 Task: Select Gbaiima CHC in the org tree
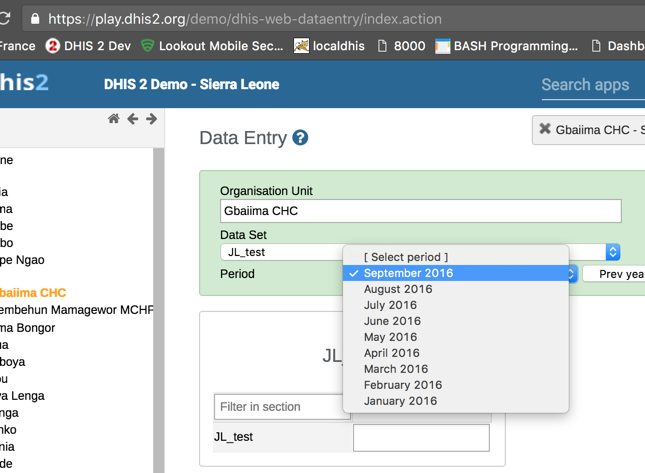point(33,293)
